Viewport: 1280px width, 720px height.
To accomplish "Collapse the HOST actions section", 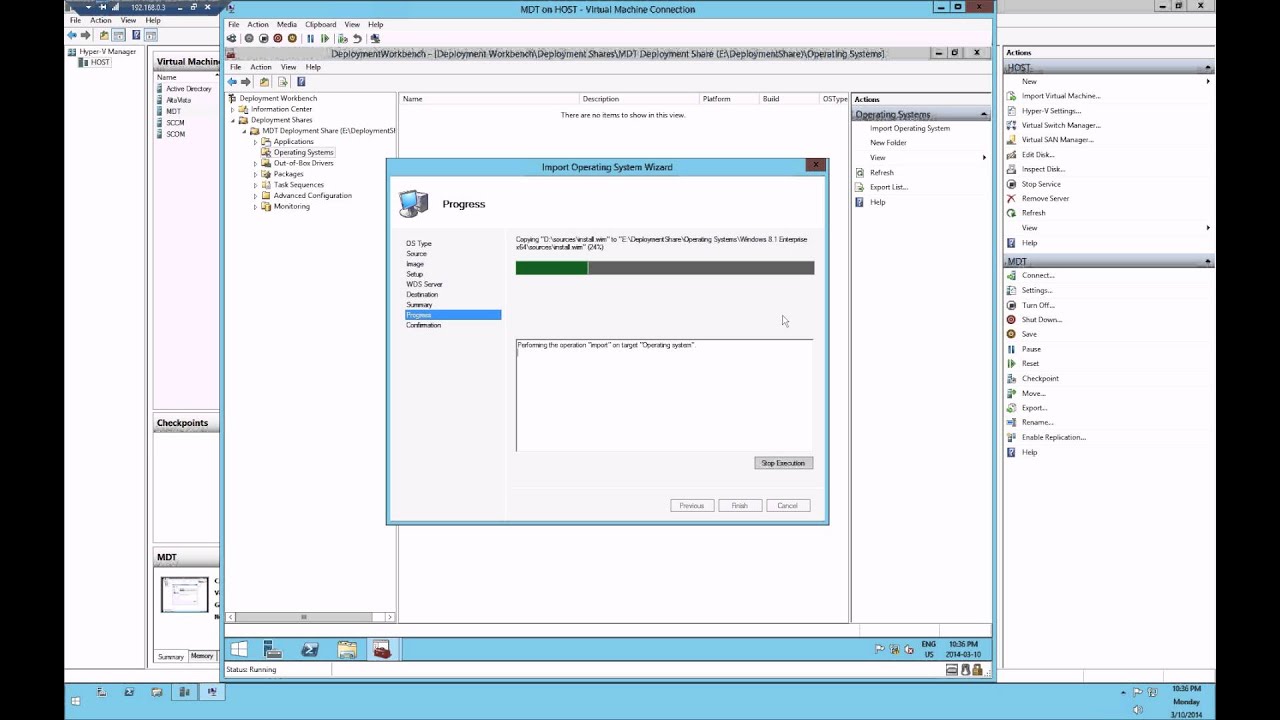I will pyautogui.click(x=1208, y=68).
